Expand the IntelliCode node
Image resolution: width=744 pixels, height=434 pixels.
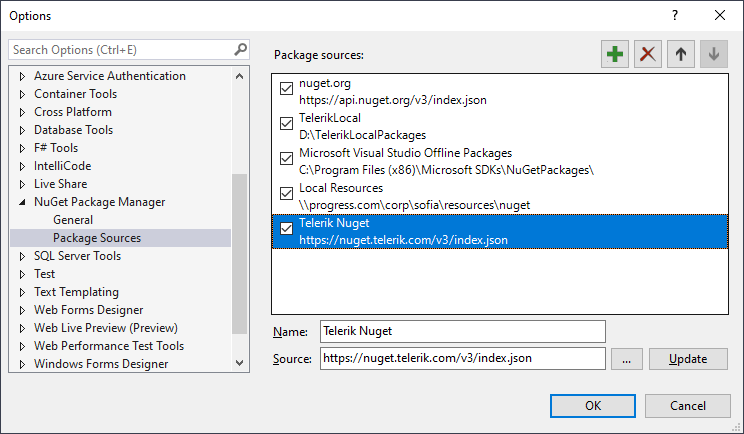click(x=22, y=166)
